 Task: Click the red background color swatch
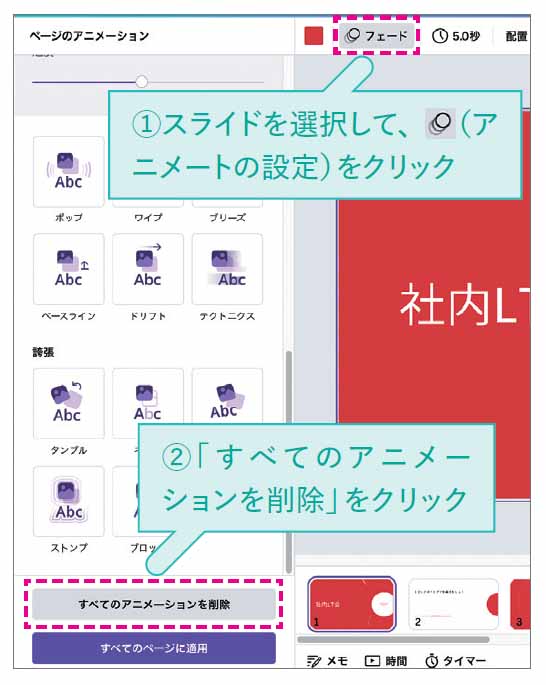tap(314, 36)
